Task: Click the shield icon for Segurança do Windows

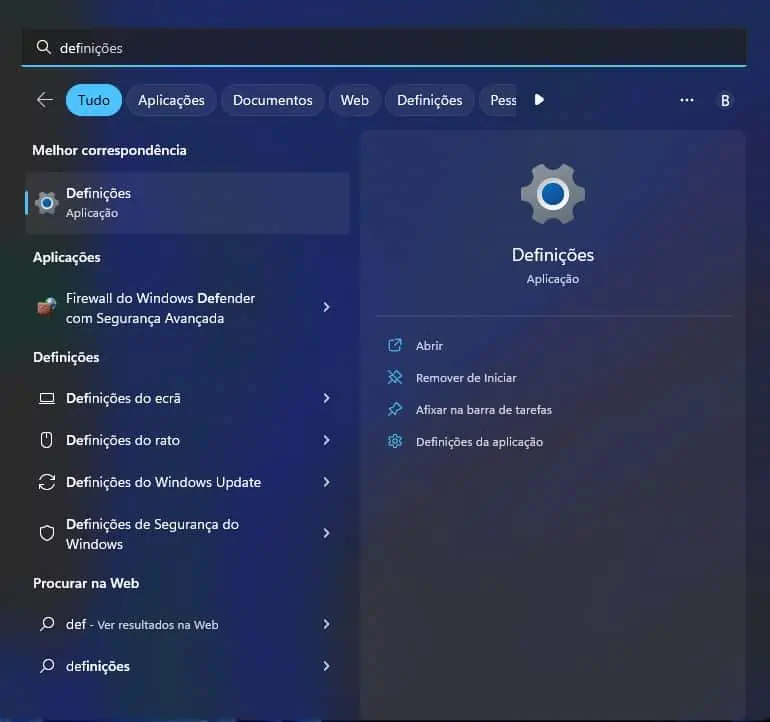Action: coord(47,533)
